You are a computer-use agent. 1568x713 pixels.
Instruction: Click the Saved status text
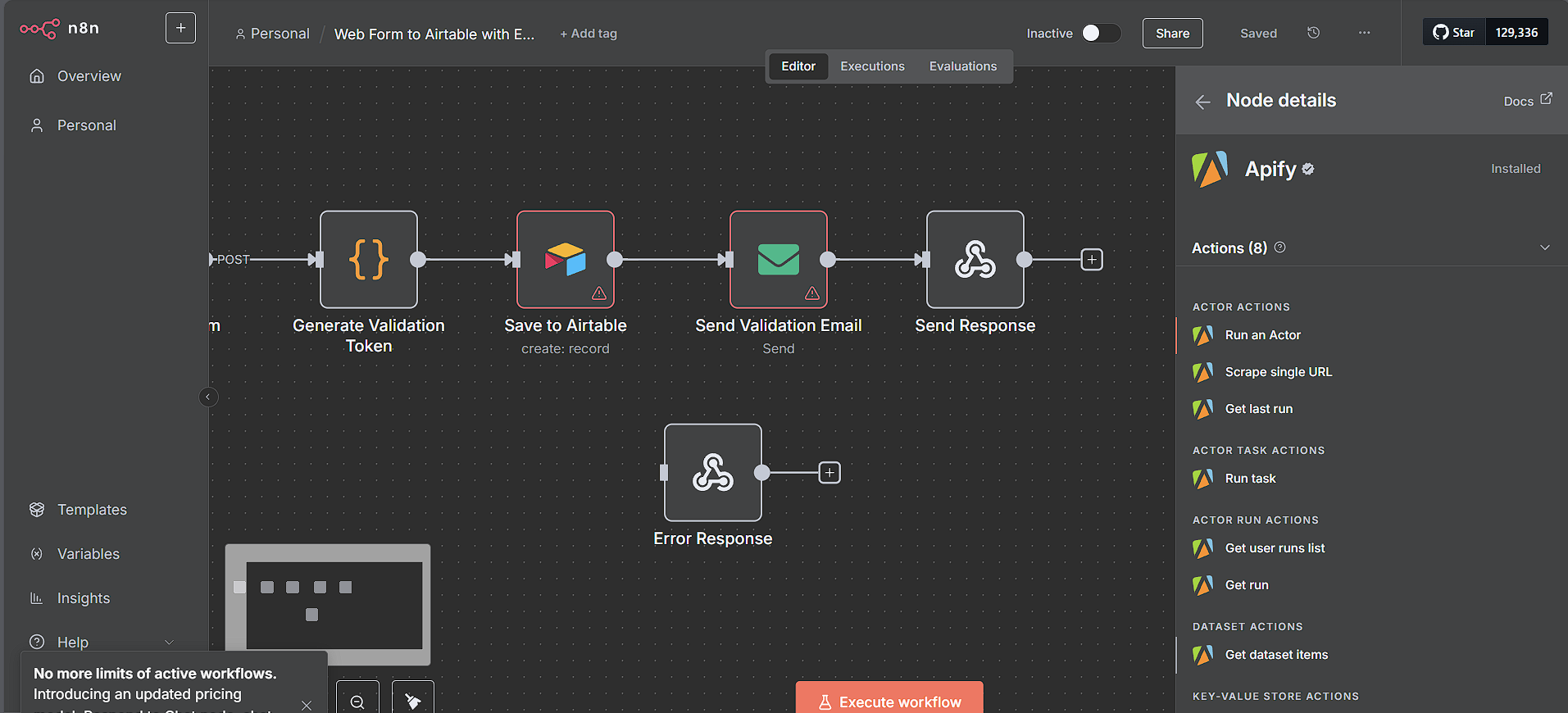(1258, 34)
